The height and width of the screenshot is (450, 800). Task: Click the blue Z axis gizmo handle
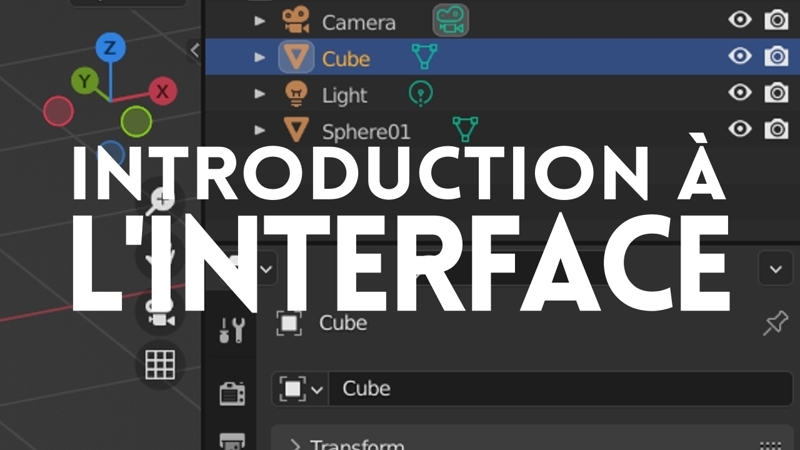[110, 47]
